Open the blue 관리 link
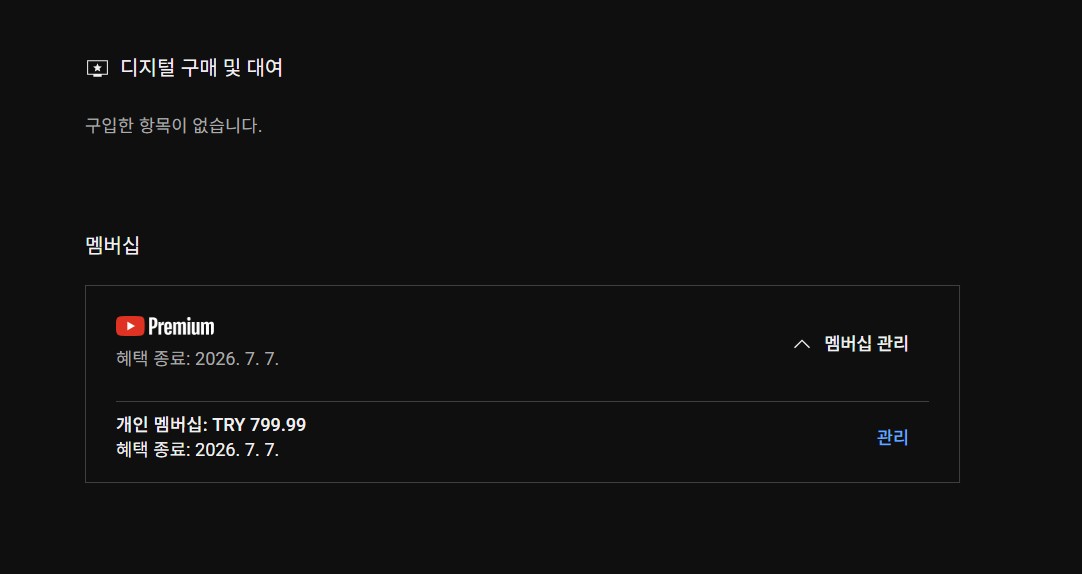 pyautogui.click(x=892, y=437)
